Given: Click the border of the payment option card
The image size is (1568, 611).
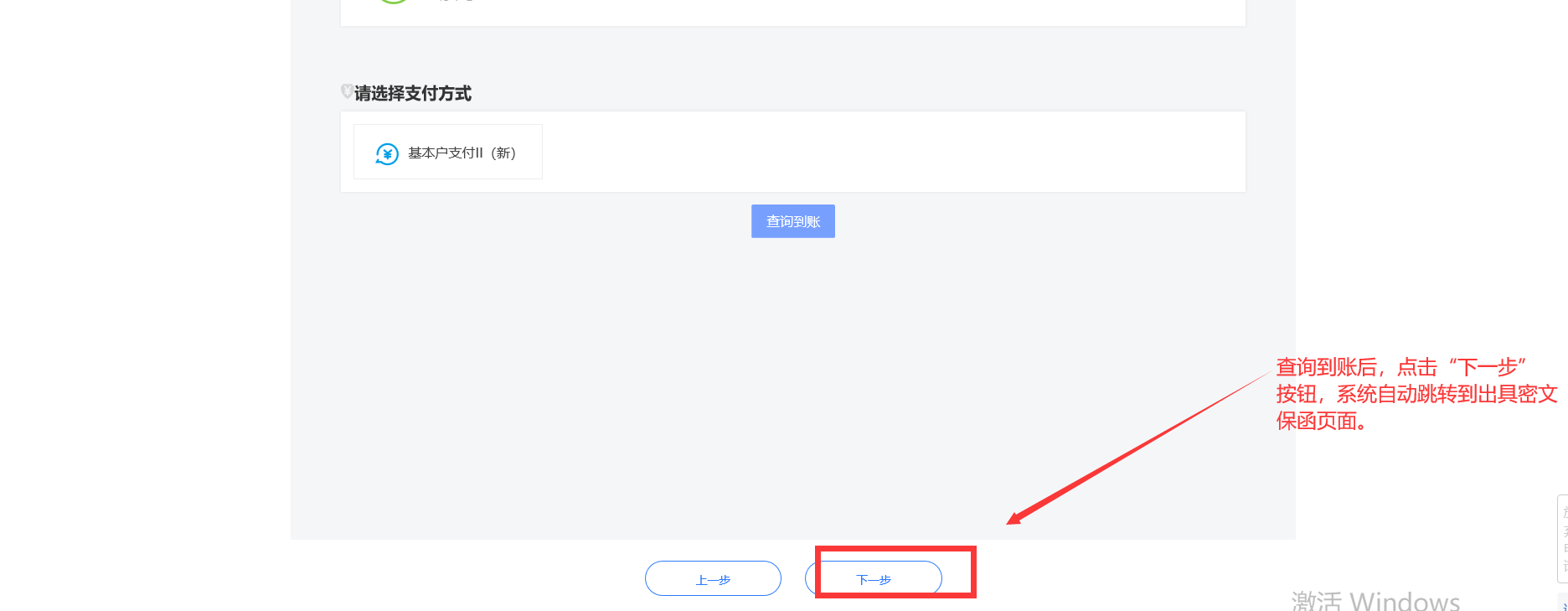Looking at the screenshot, I should (542, 152).
